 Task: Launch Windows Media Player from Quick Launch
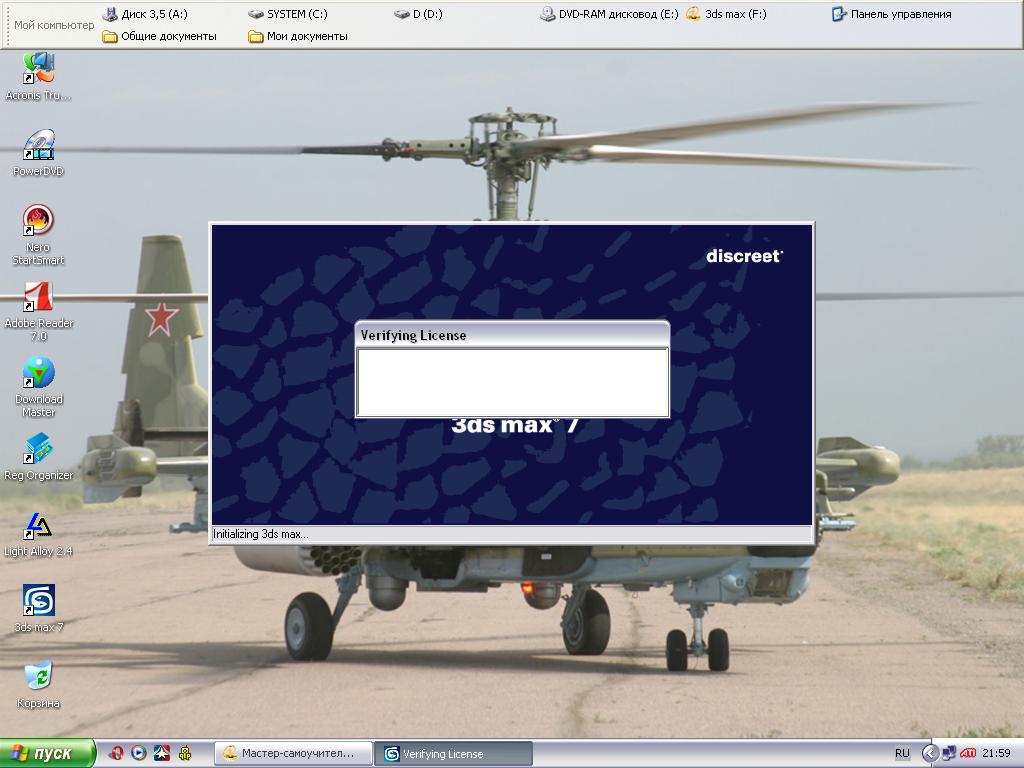coord(138,753)
